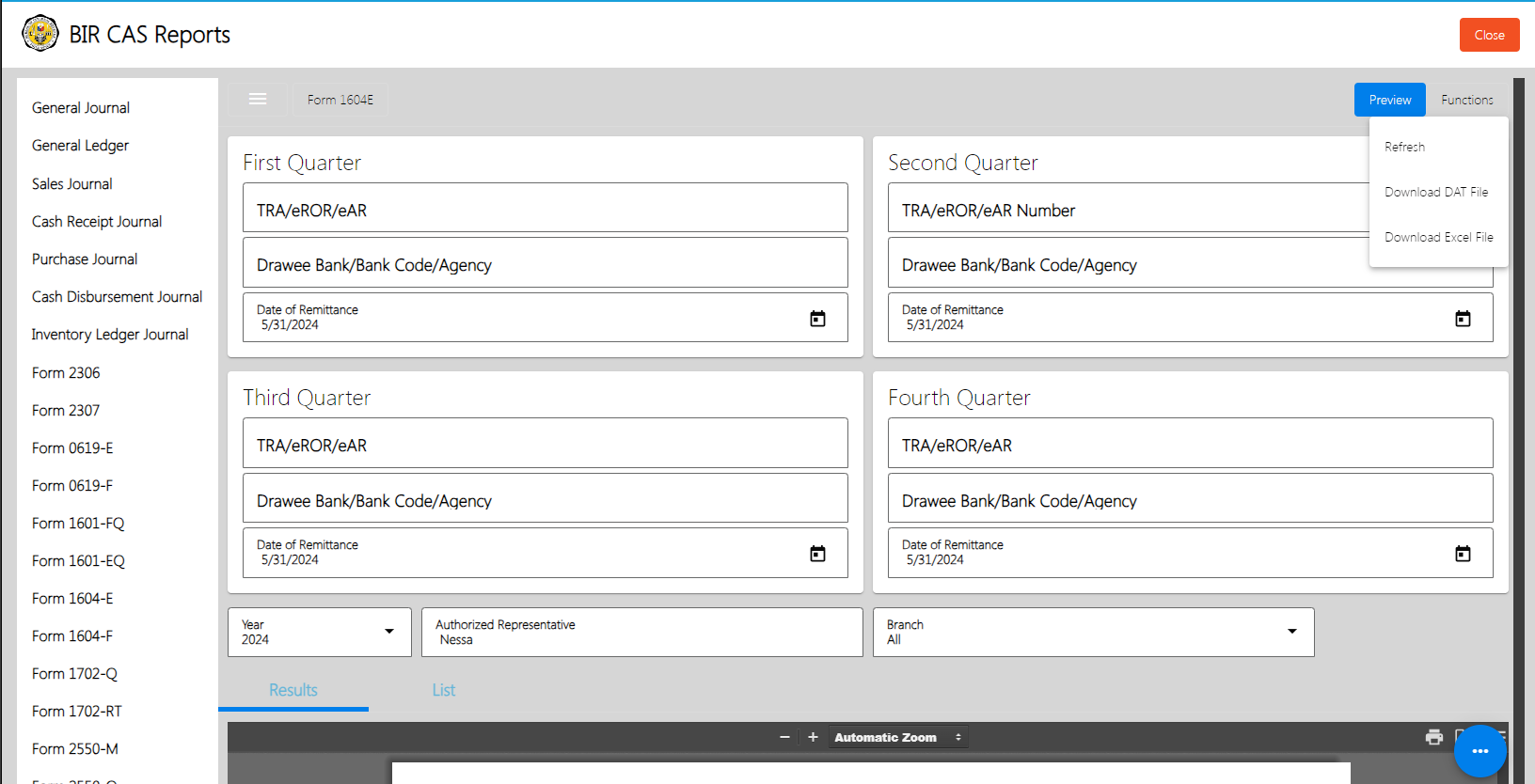Open General Ledger report in sidebar
Image resolution: width=1535 pixels, height=784 pixels.
pos(81,146)
